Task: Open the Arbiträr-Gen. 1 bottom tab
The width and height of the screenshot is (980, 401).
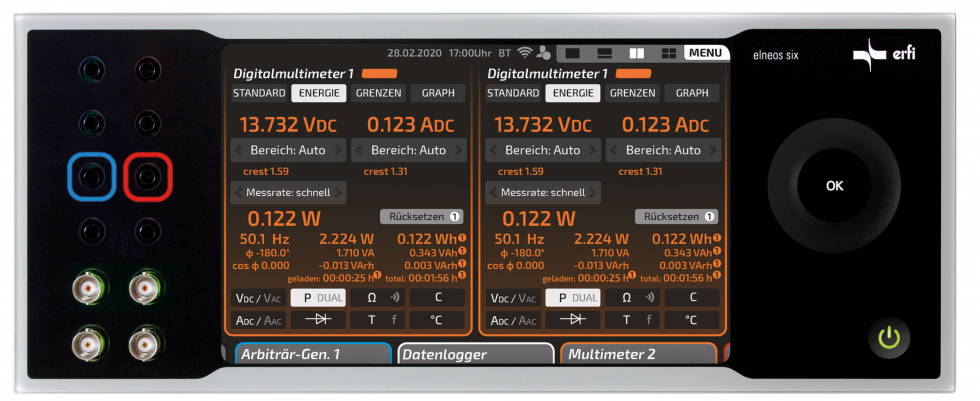Action: coord(314,354)
